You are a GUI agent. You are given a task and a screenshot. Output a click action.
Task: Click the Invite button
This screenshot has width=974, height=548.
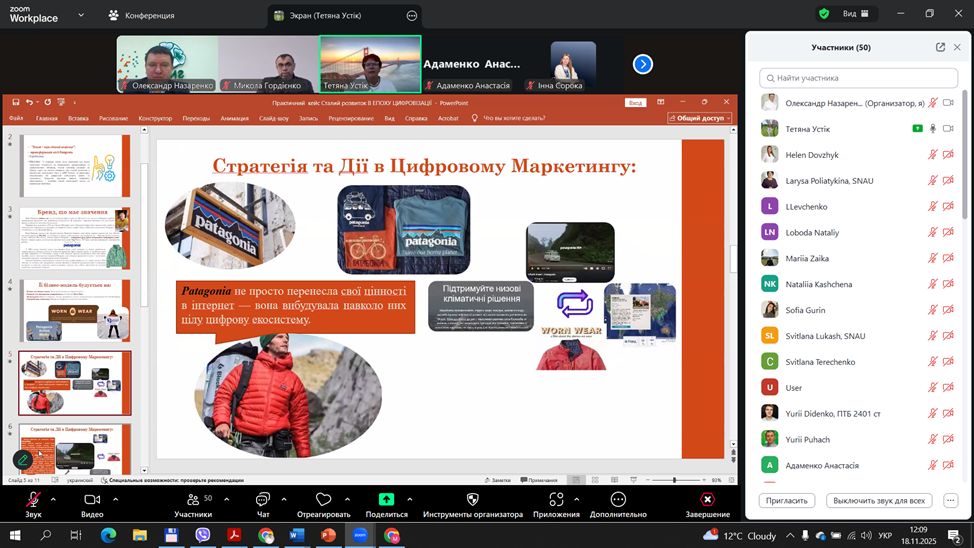coord(788,500)
